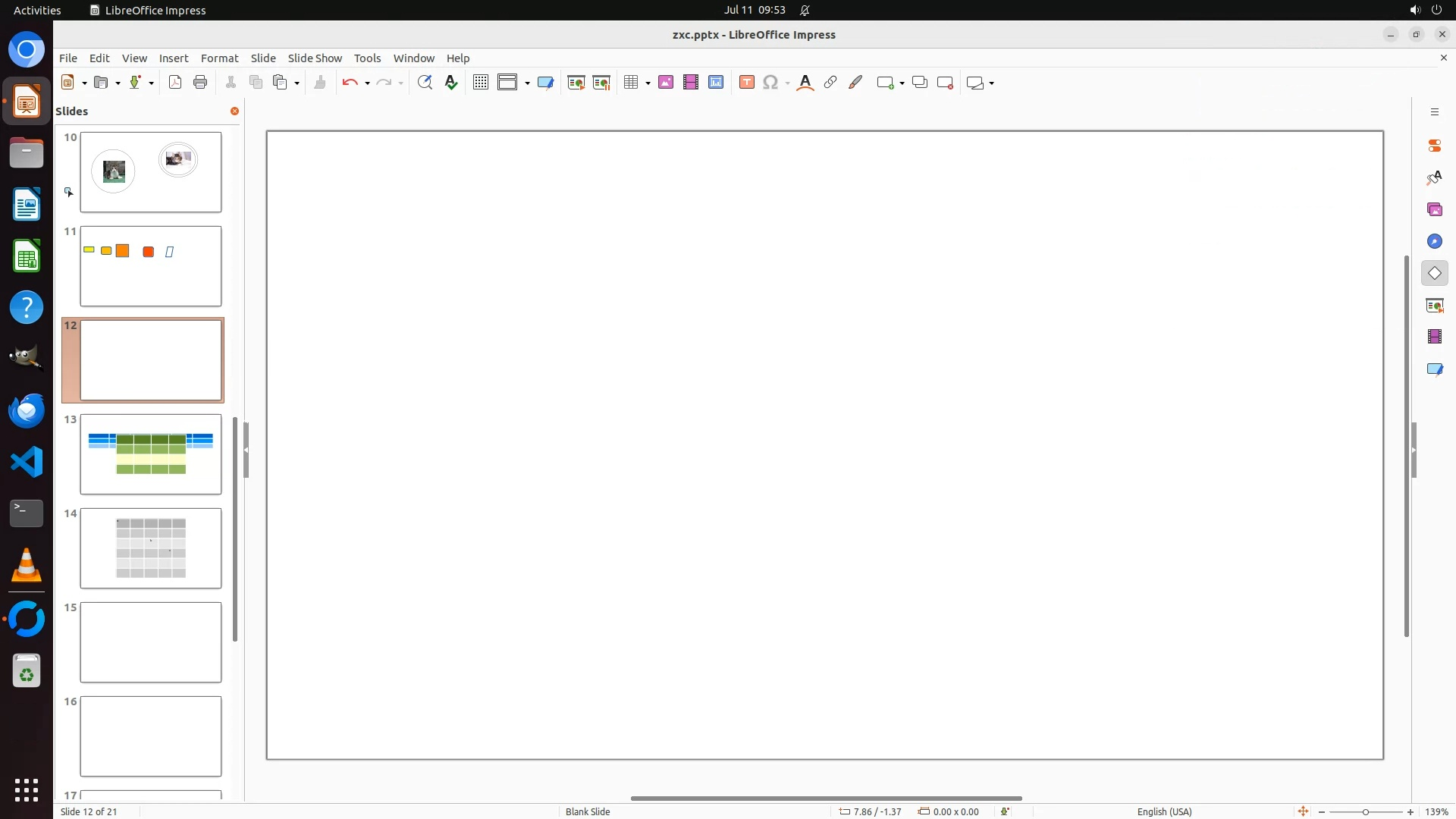Open the Fontwork text tool
Screen dimensions: 1456x819
[x=805, y=83]
